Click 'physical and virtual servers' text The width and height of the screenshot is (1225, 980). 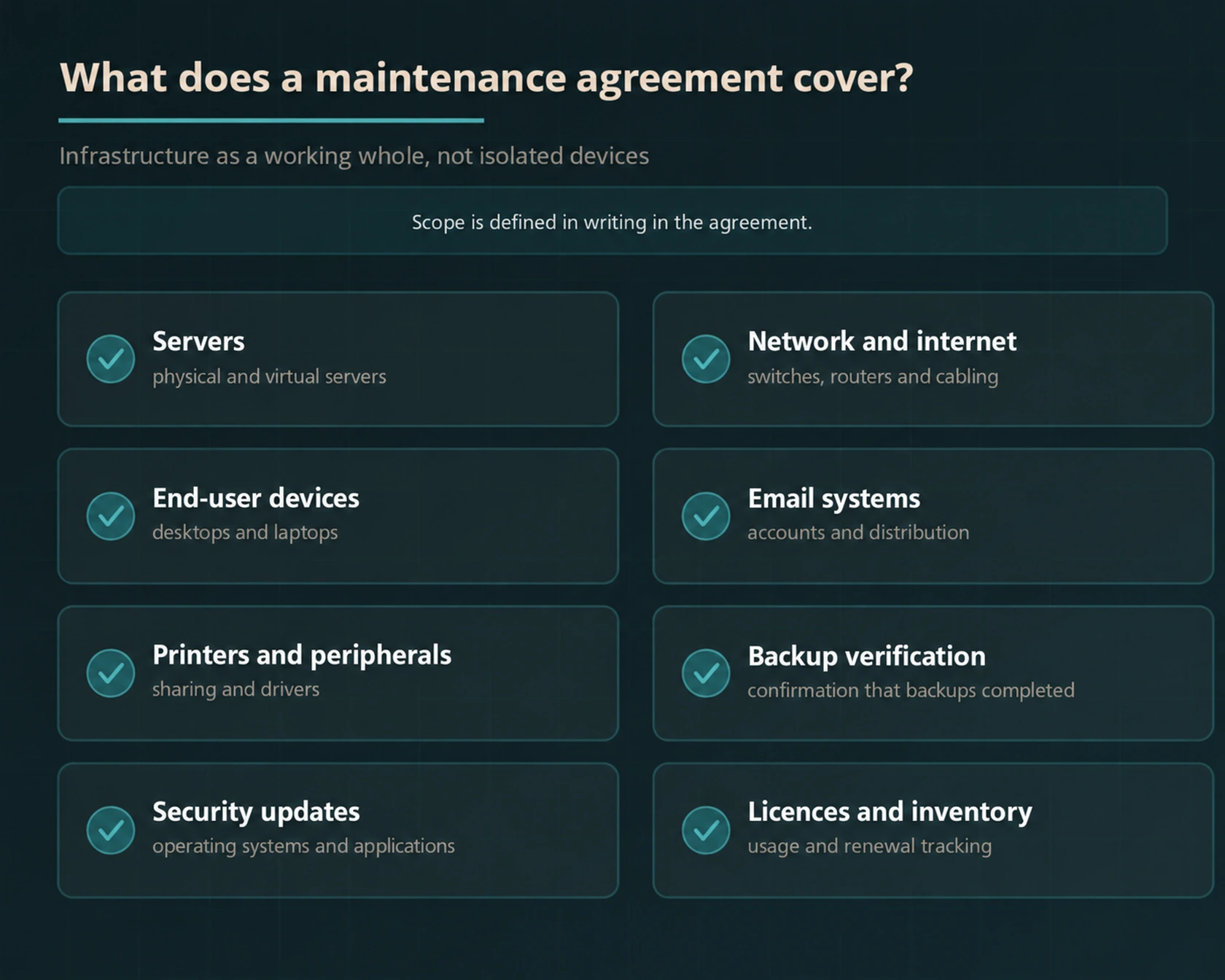pyautogui.click(x=269, y=377)
